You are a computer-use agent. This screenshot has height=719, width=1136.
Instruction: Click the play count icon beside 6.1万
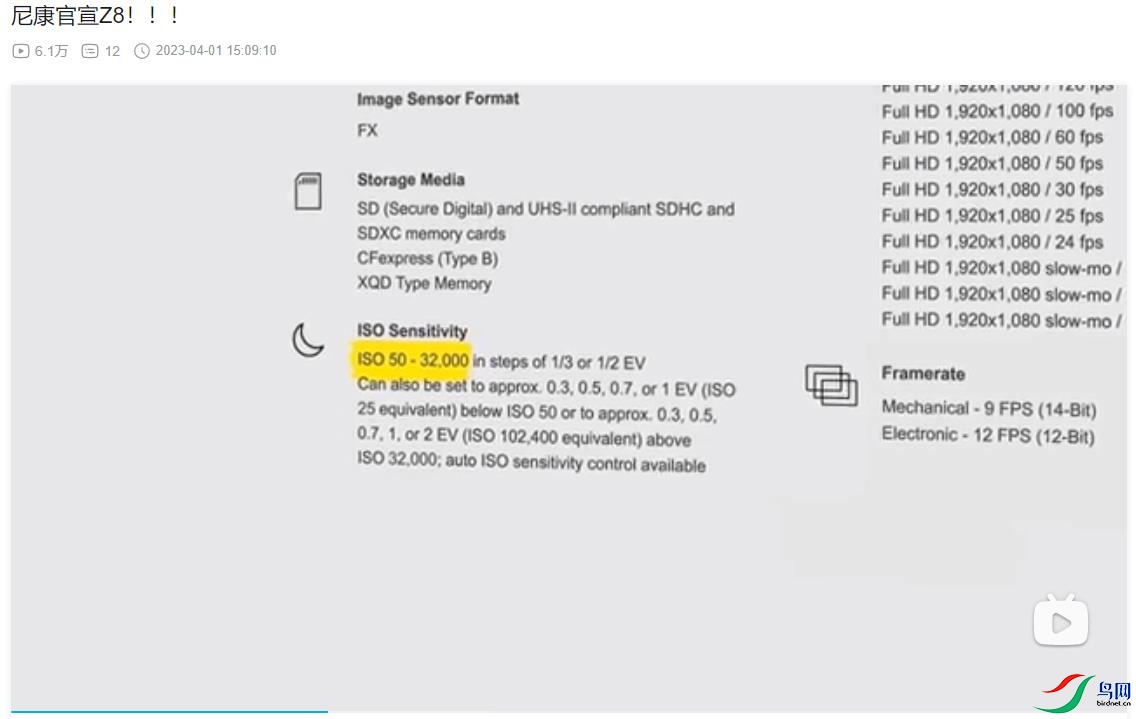(20, 51)
